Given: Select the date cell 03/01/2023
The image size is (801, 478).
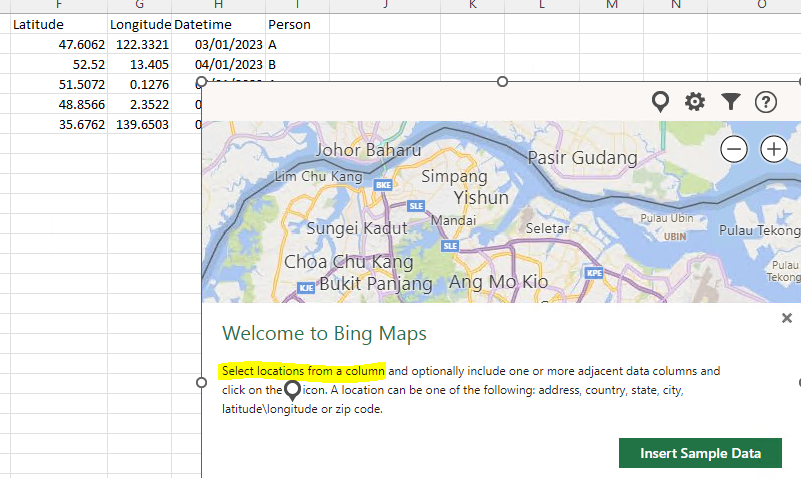Looking at the screenshot, I should tap(219, 44).
